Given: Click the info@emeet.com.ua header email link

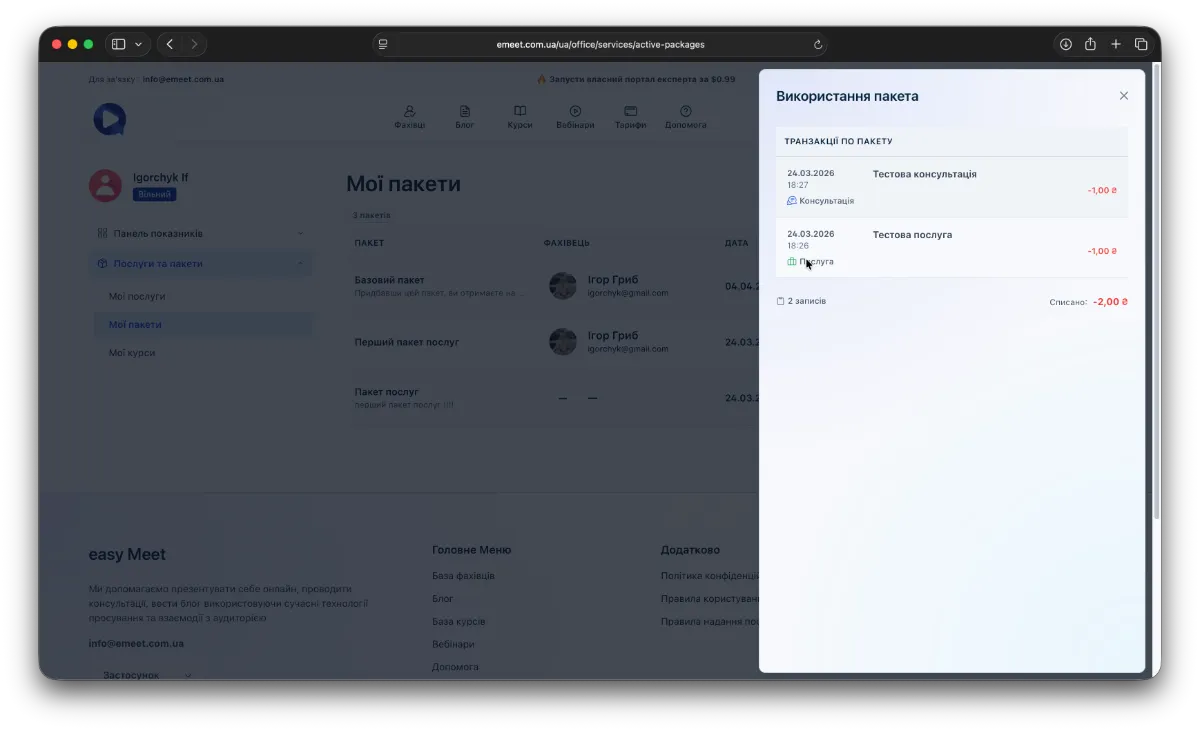Looking at the screenshot, I should tap(183, 79).
